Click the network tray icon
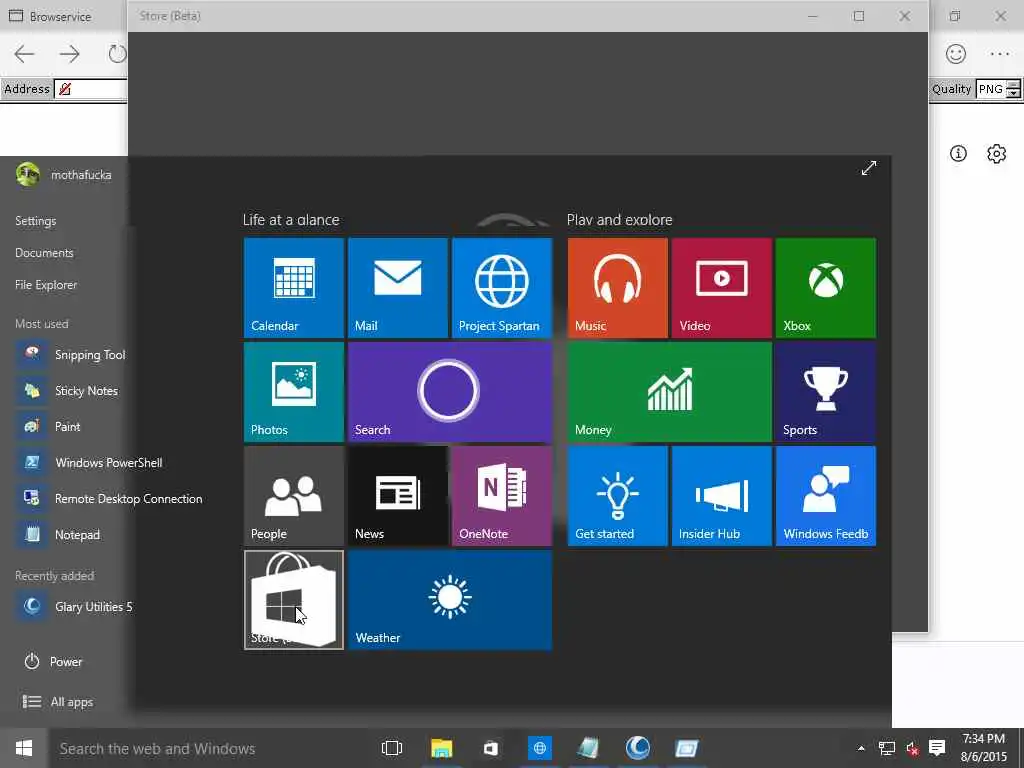 887,748
